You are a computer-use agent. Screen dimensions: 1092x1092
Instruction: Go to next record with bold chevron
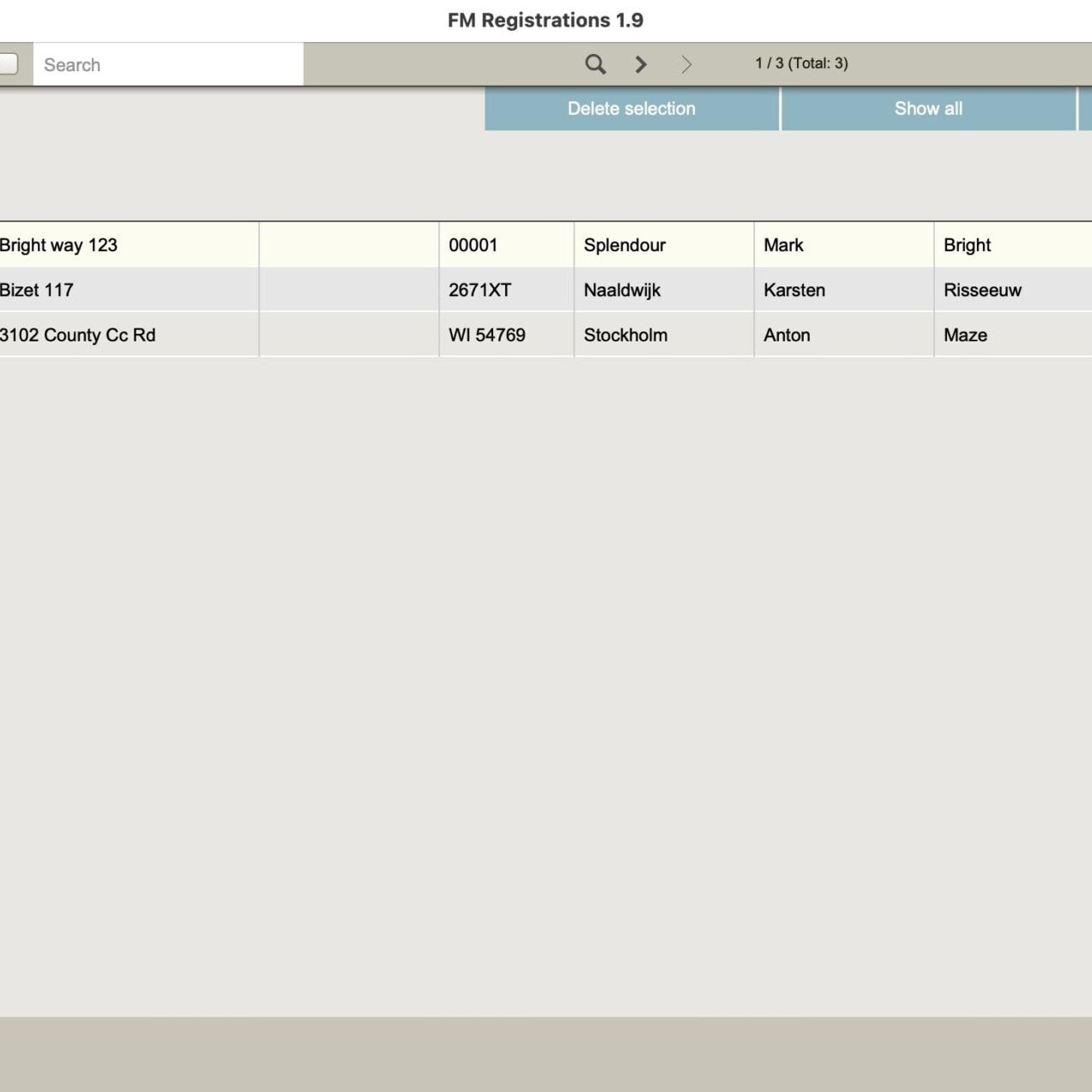pos(641,64)
